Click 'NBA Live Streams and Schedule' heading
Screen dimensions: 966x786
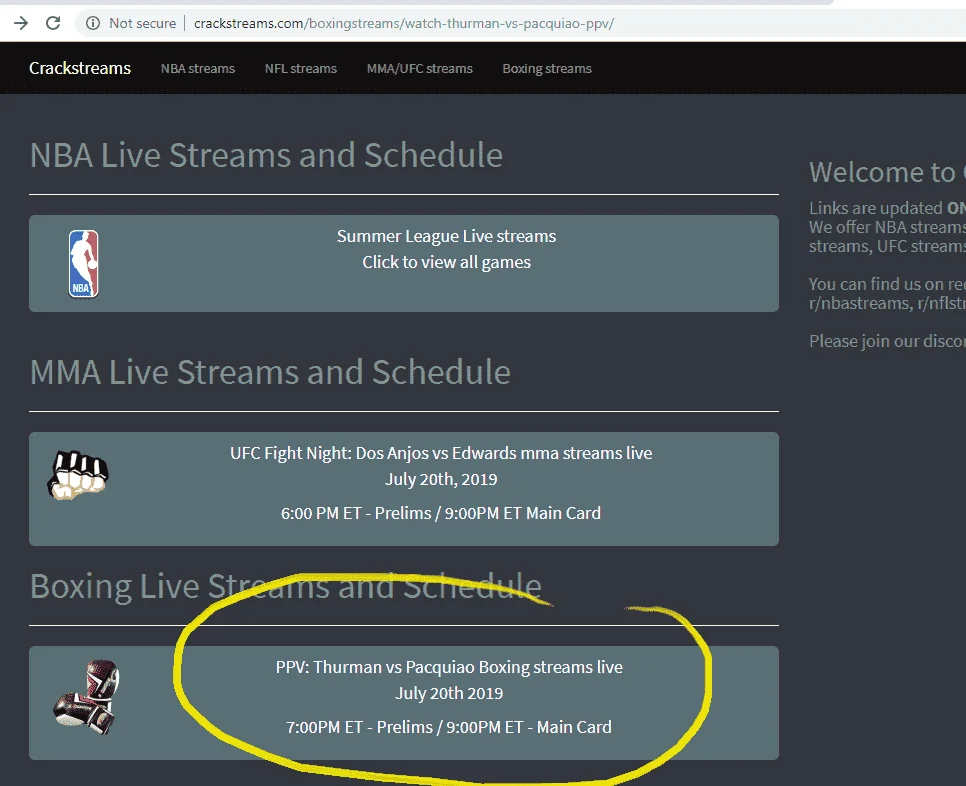pyautogui.click(x=266, y=155)
